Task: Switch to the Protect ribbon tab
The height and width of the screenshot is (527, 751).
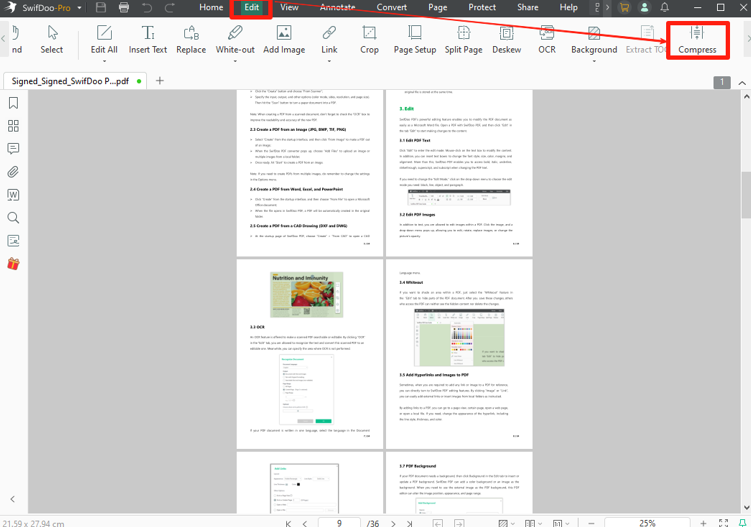Action: tap(482, 8)
